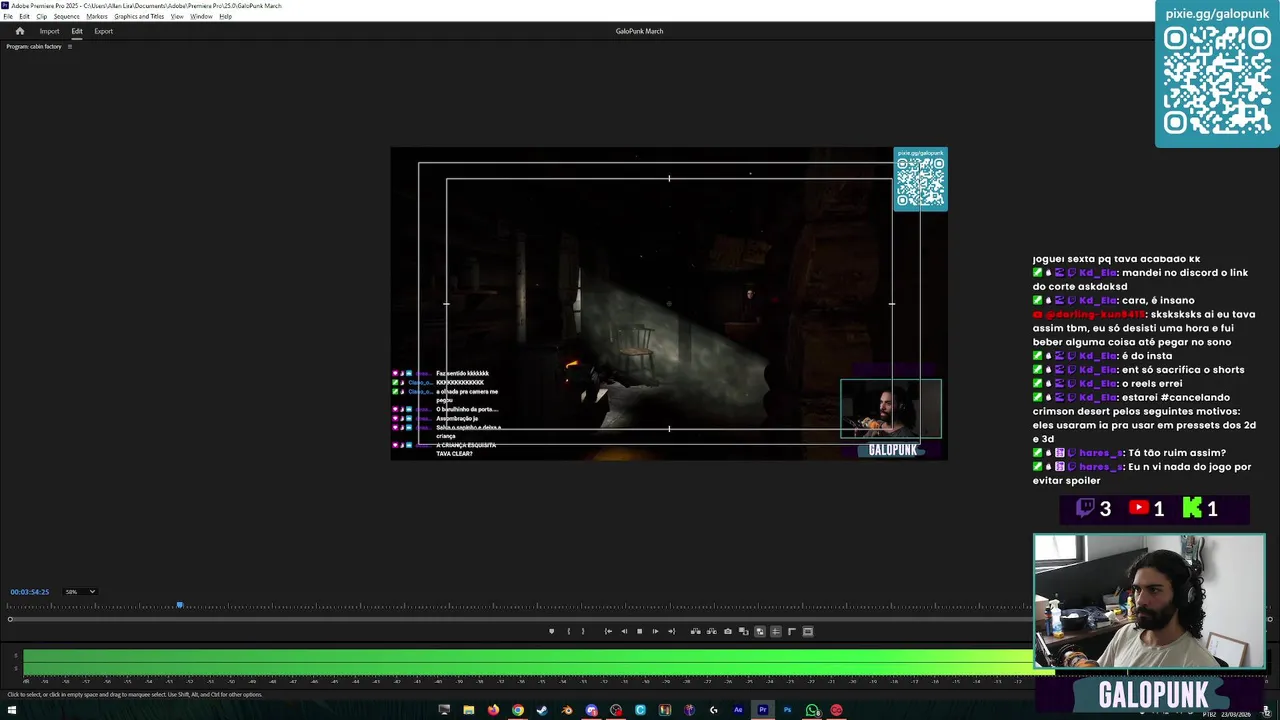Open Program: cabin factory panel menu
Viewport: 1280px width, 720px height.
click(69, 46)
